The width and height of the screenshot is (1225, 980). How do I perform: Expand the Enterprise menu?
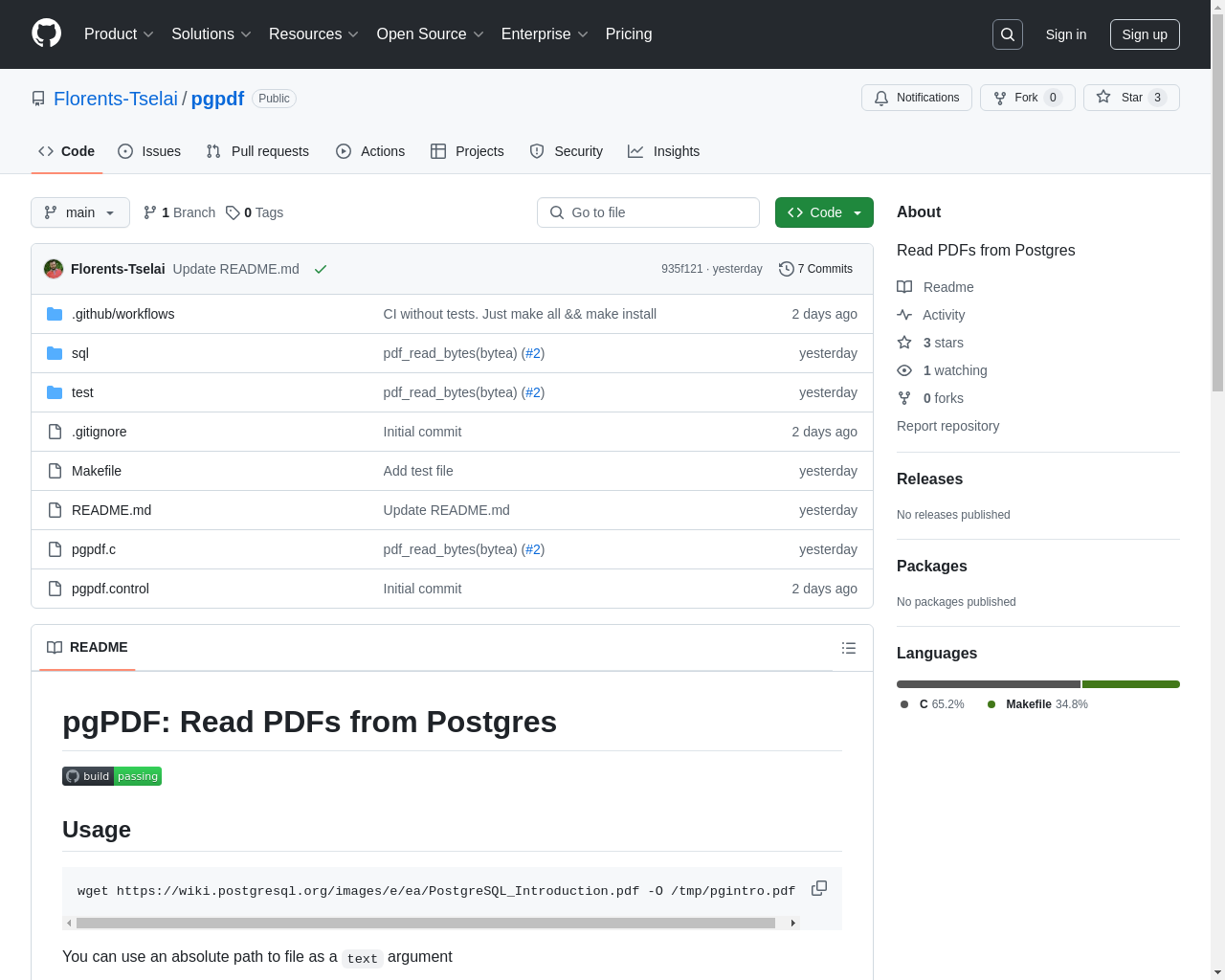point(545,34)
